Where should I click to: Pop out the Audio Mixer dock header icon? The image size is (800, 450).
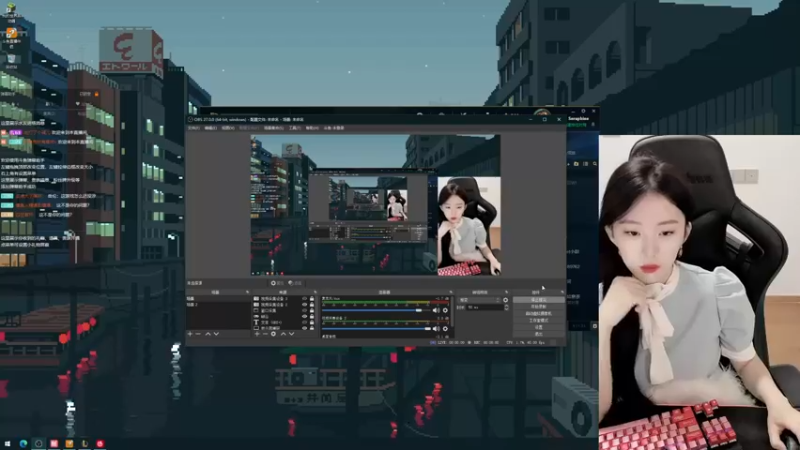pos(451,292)
